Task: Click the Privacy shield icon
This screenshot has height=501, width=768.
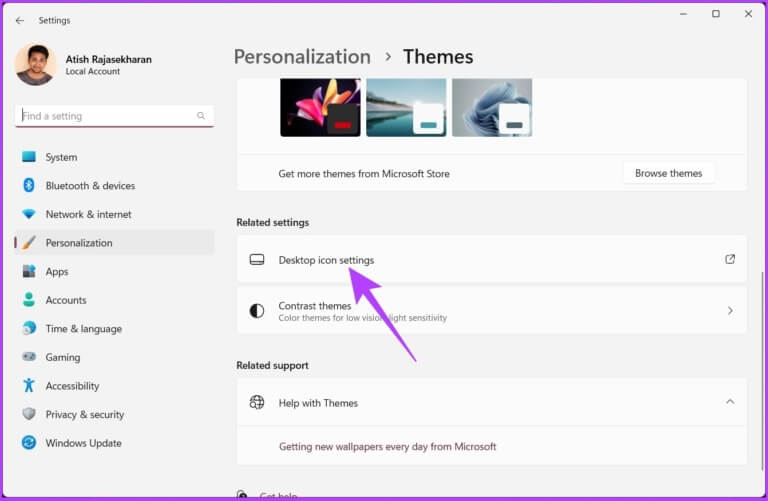Action: (x=29, y=414)
